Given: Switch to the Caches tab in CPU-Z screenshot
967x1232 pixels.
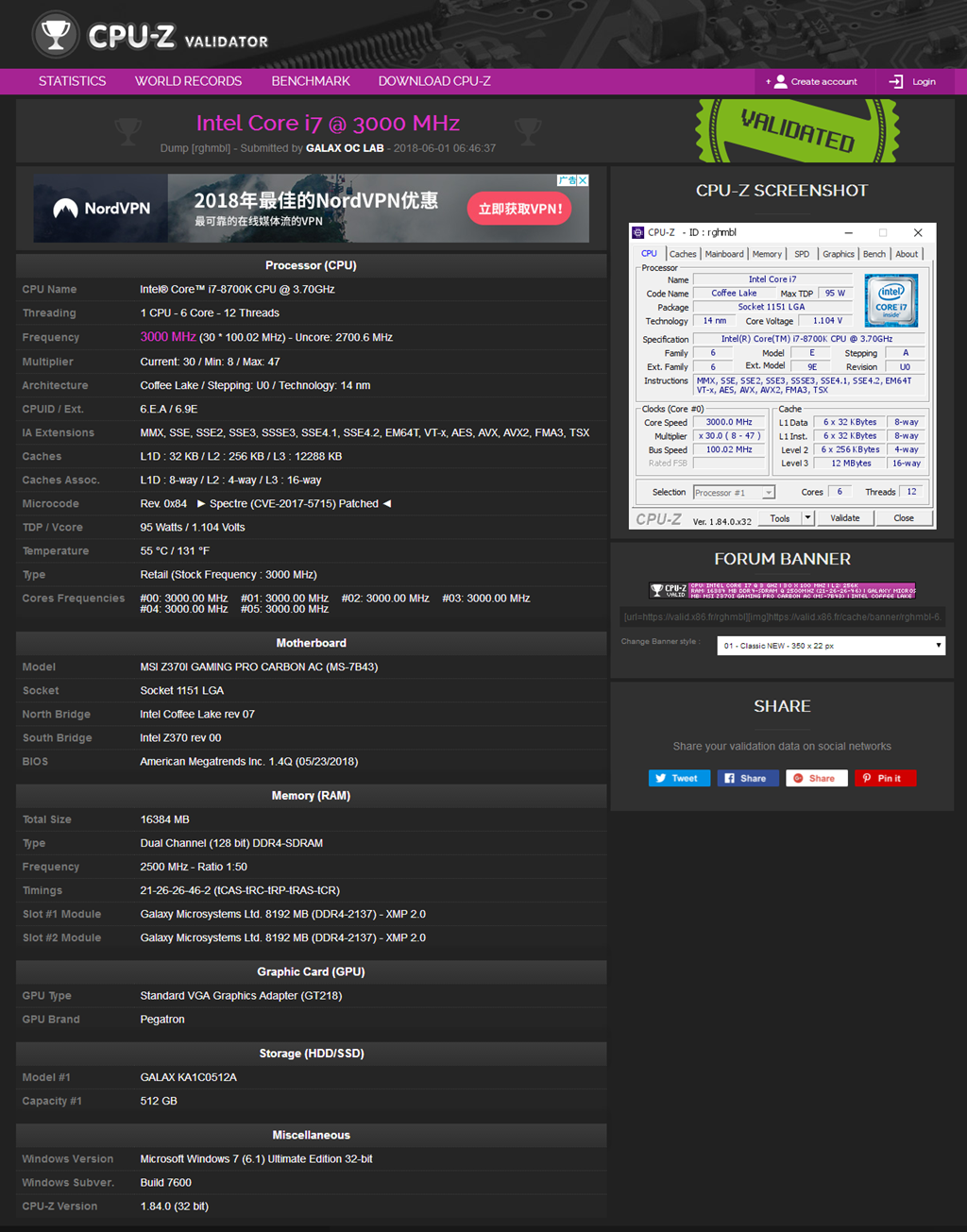Looking at the screenshot, I should [683, 254].
